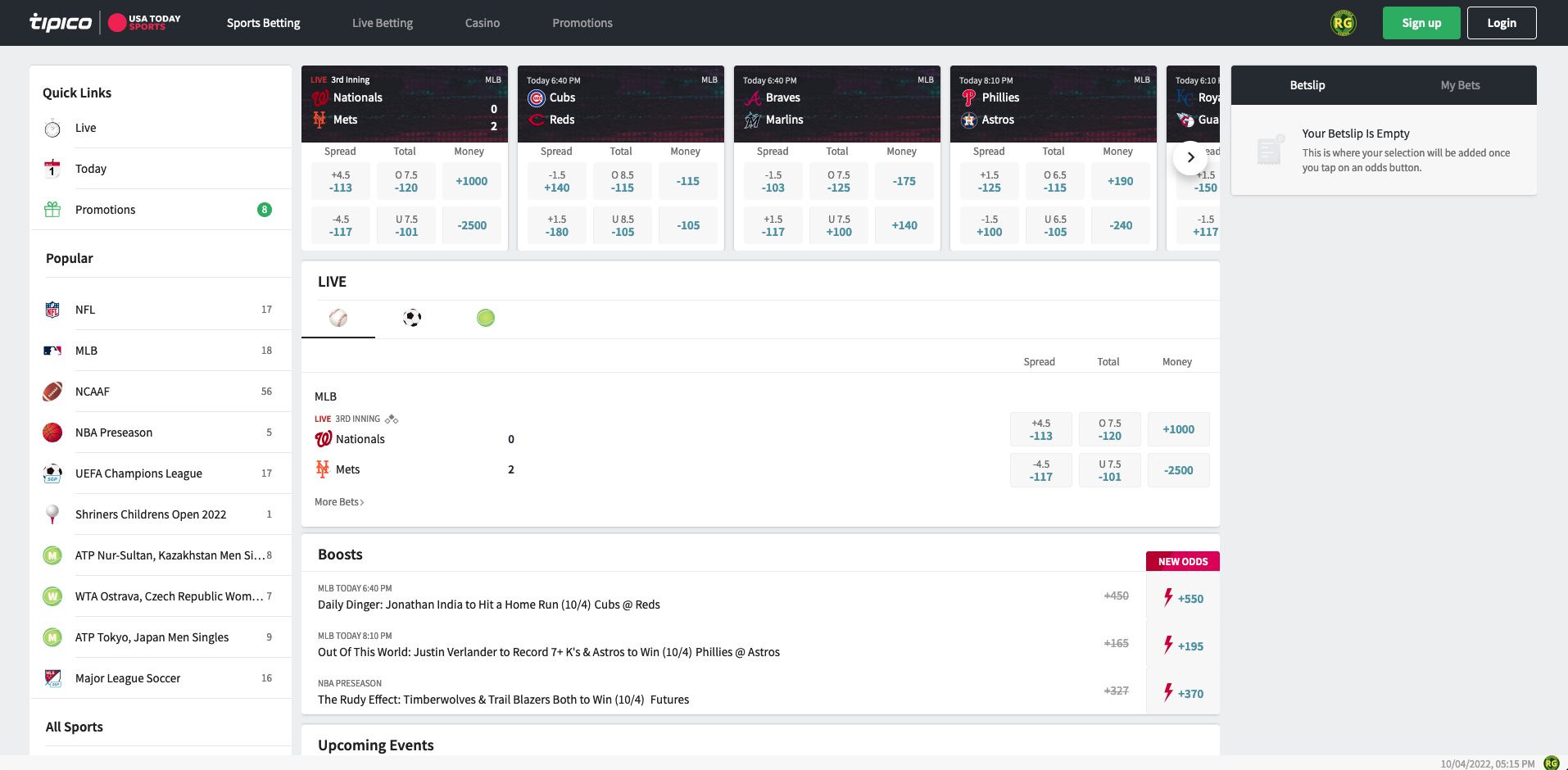Select -2500 Mets moneyline in LIVE list
Image resolution: width=1568 pixels, height=770 pixels.
[1178, 470]
